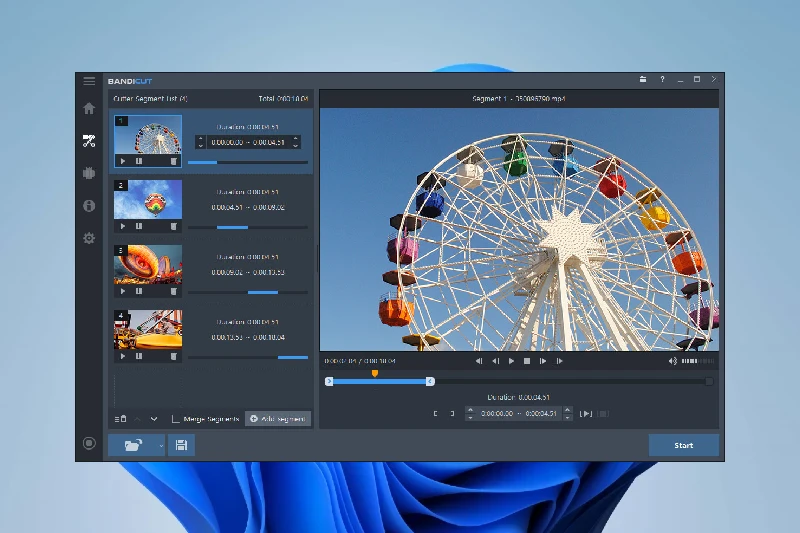The height and width of the screenshot is (533, 800).
Task: Click the blue timeline start handle
Action: tap(329, 382)
